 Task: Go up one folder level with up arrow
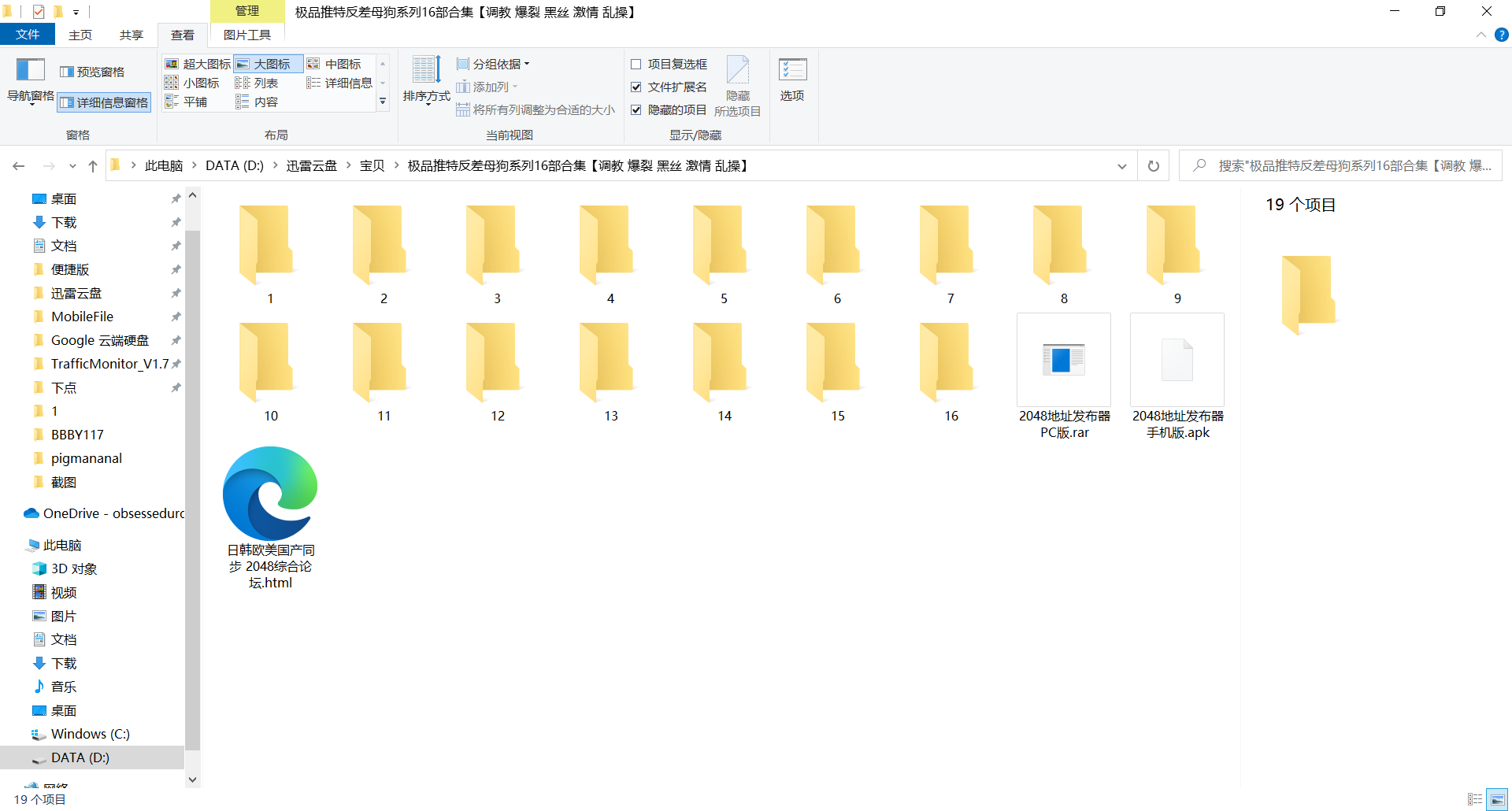tap(93, 166)
